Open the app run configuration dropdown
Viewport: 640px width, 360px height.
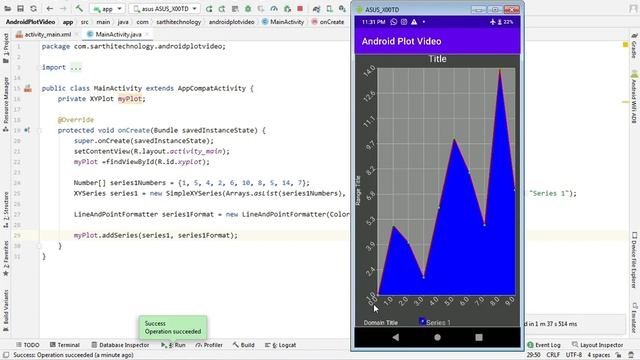coord(107,9)
